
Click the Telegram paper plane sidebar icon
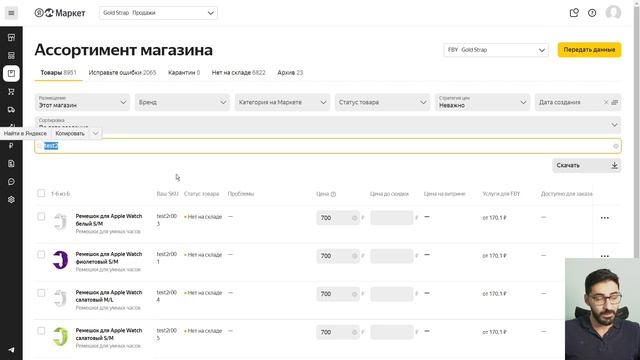tap(11, 350)
